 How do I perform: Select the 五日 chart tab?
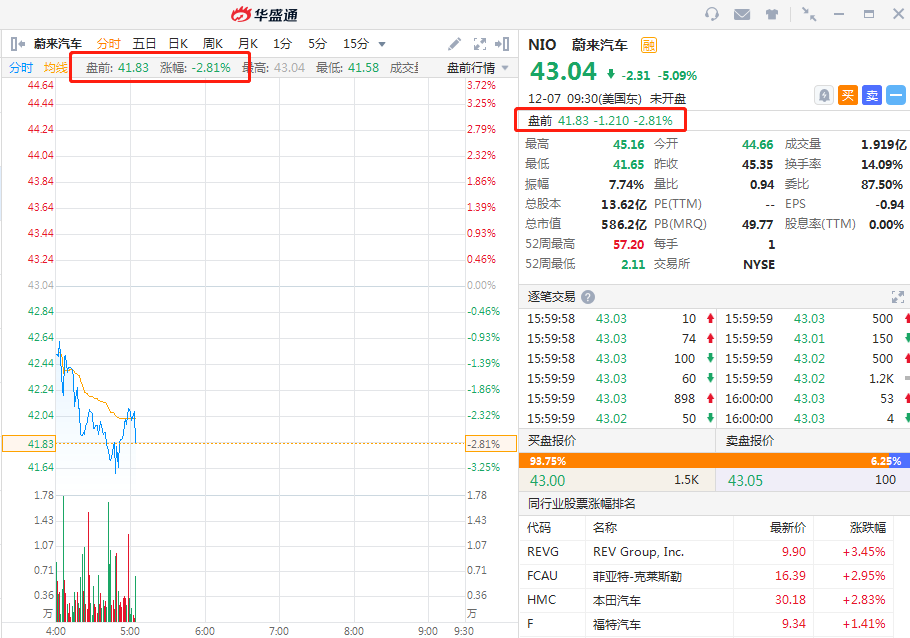coord(144,44)
